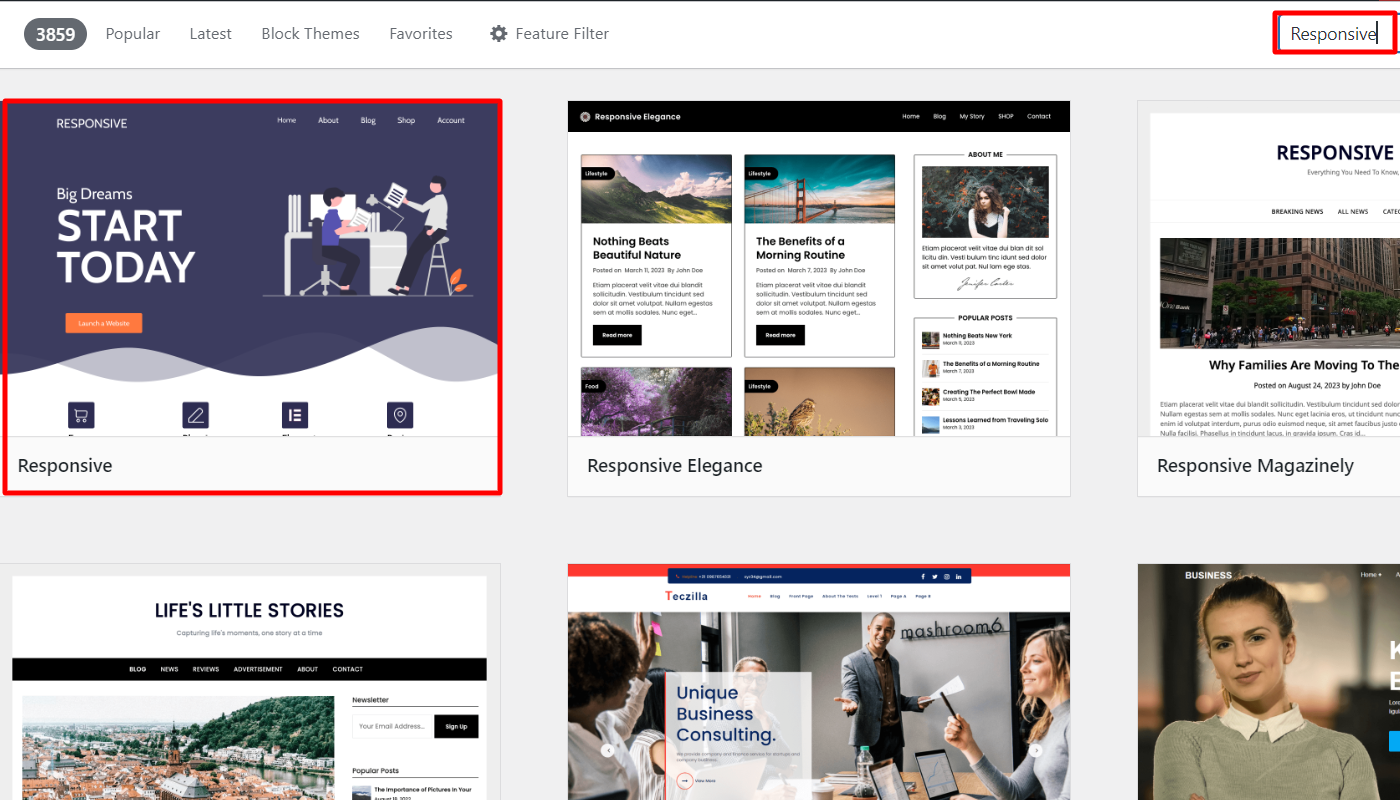Click Read more under Nothing Beats Beautiful Nature

[x=617, y=335]
